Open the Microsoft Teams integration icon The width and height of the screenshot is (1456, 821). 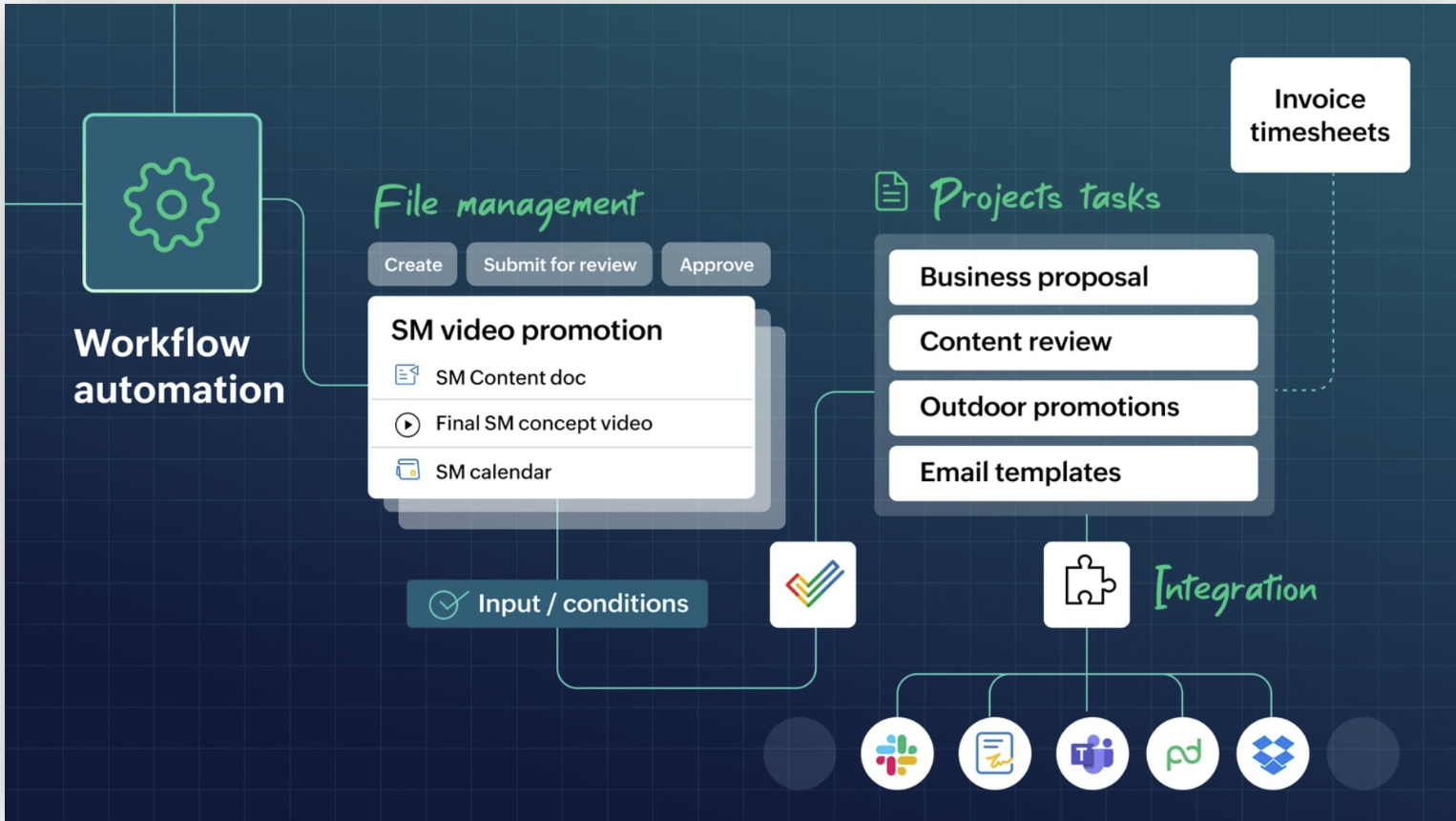pos(1092,754)
